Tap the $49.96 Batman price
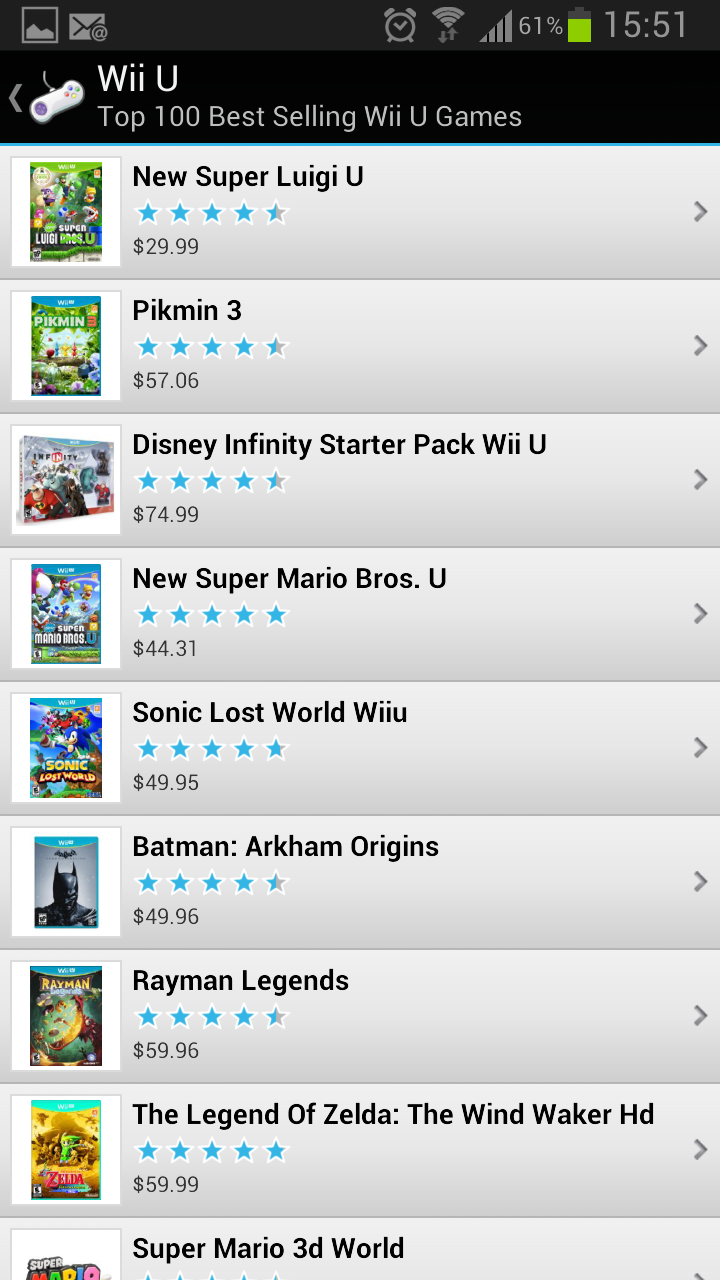720x1280 pixels. (x=166, y=916)
